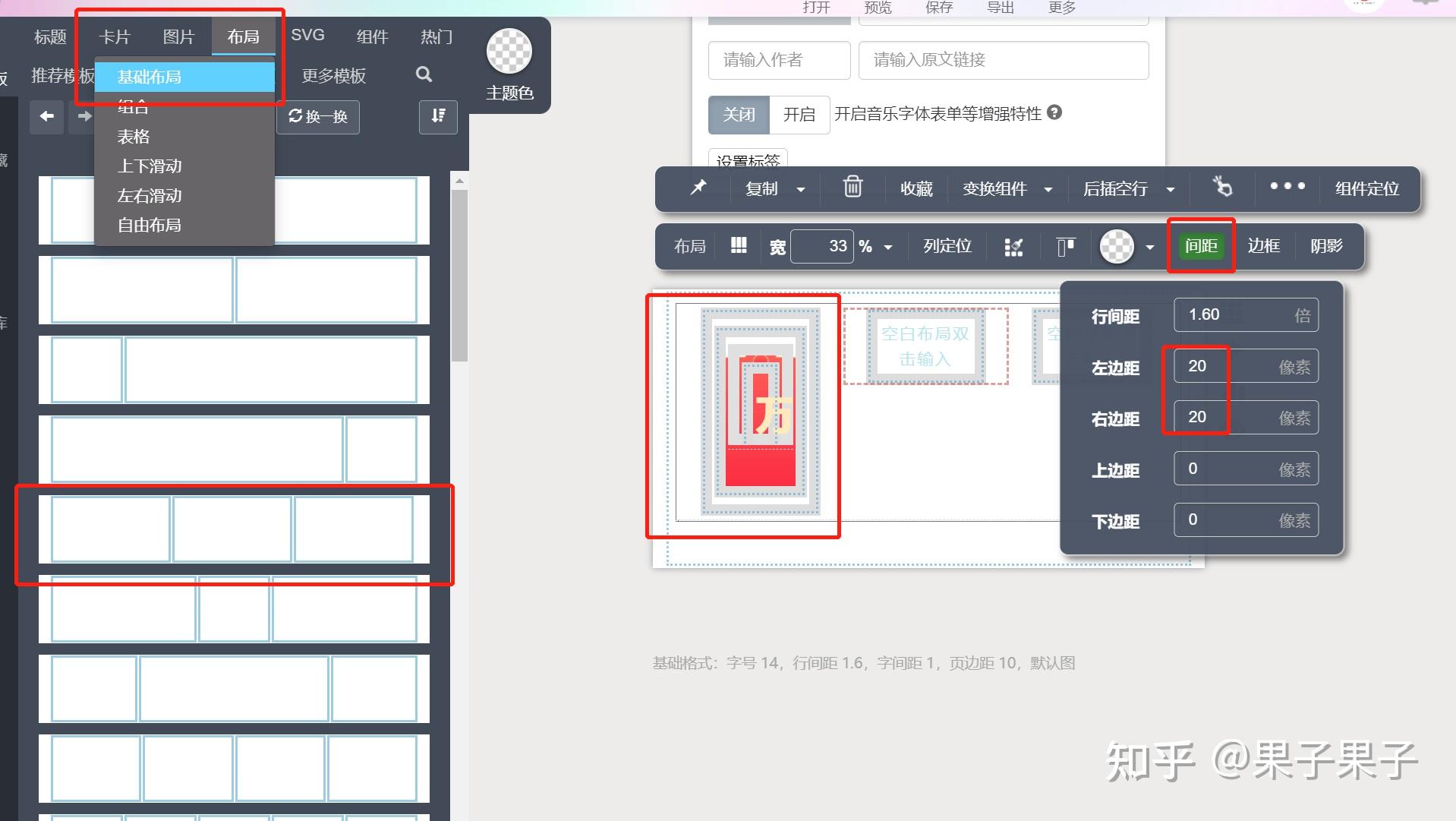Click the 复制 button

point(761,188)
